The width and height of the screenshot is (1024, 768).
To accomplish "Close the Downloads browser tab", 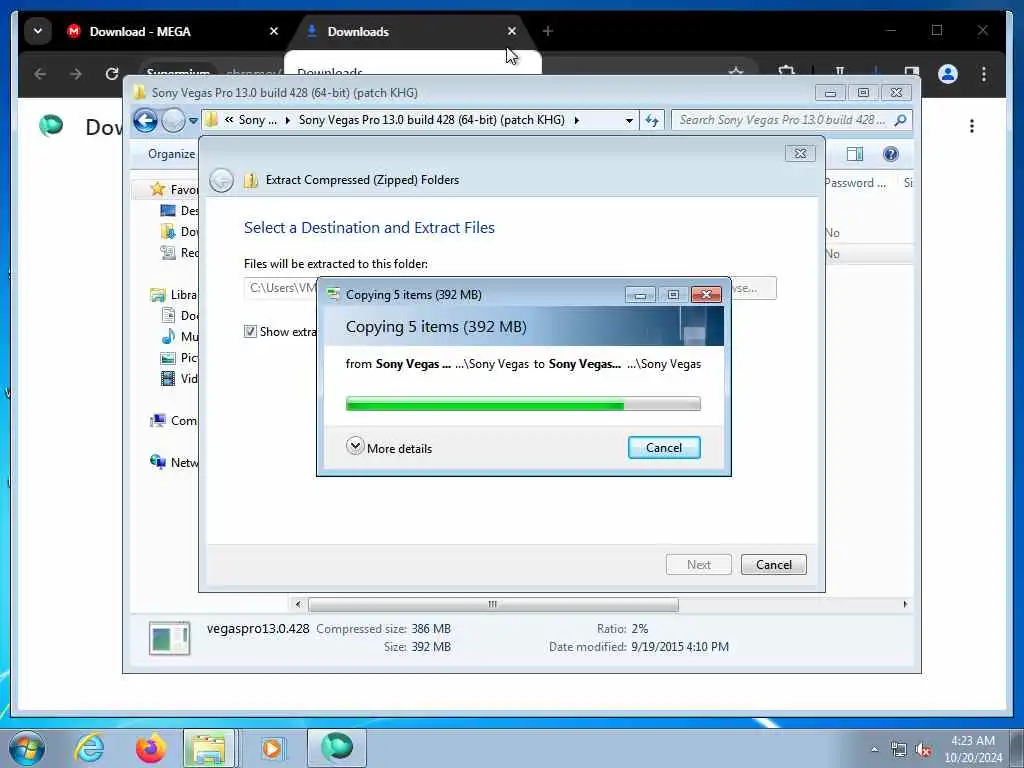I will click(x=512, y=31).
